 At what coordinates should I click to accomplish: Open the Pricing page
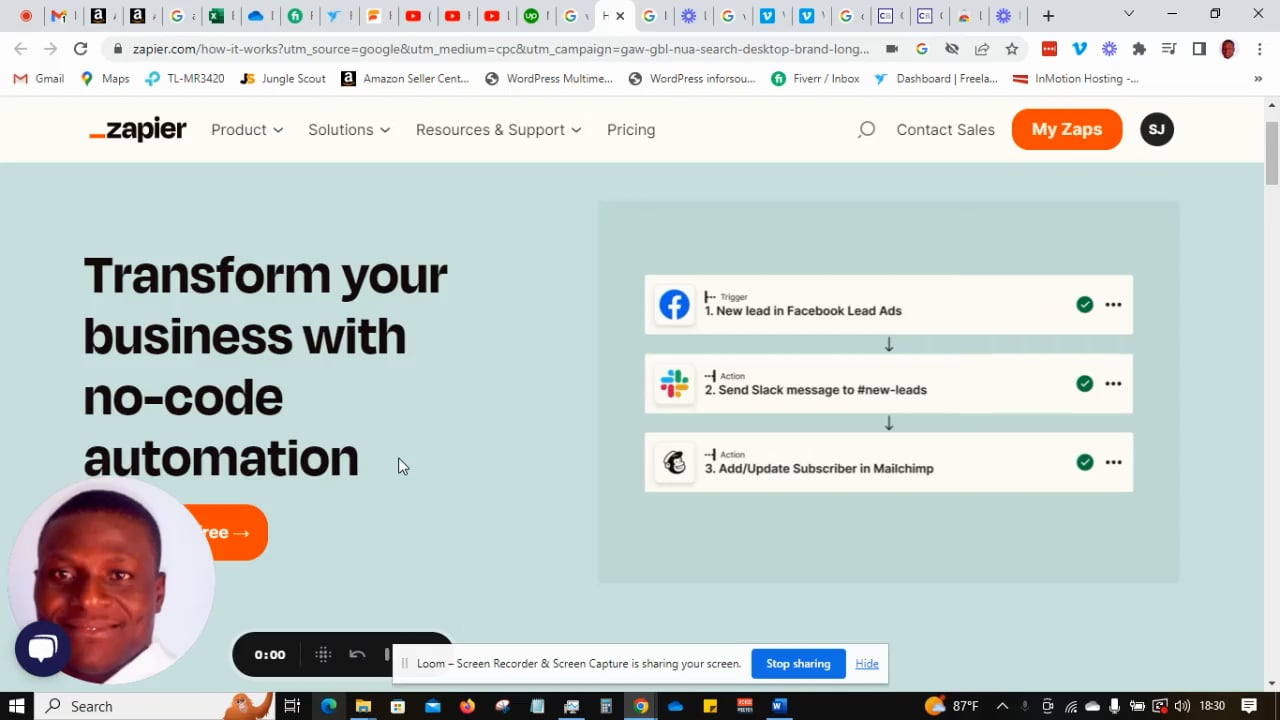[631, 130]
